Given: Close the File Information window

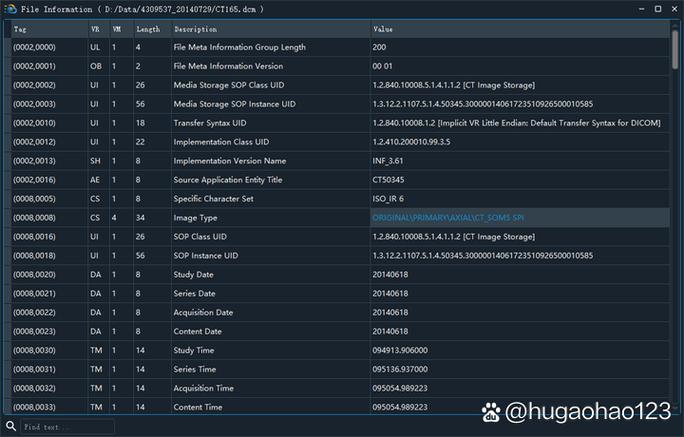Looking at the screenshot, I should [x=674, y=9].
